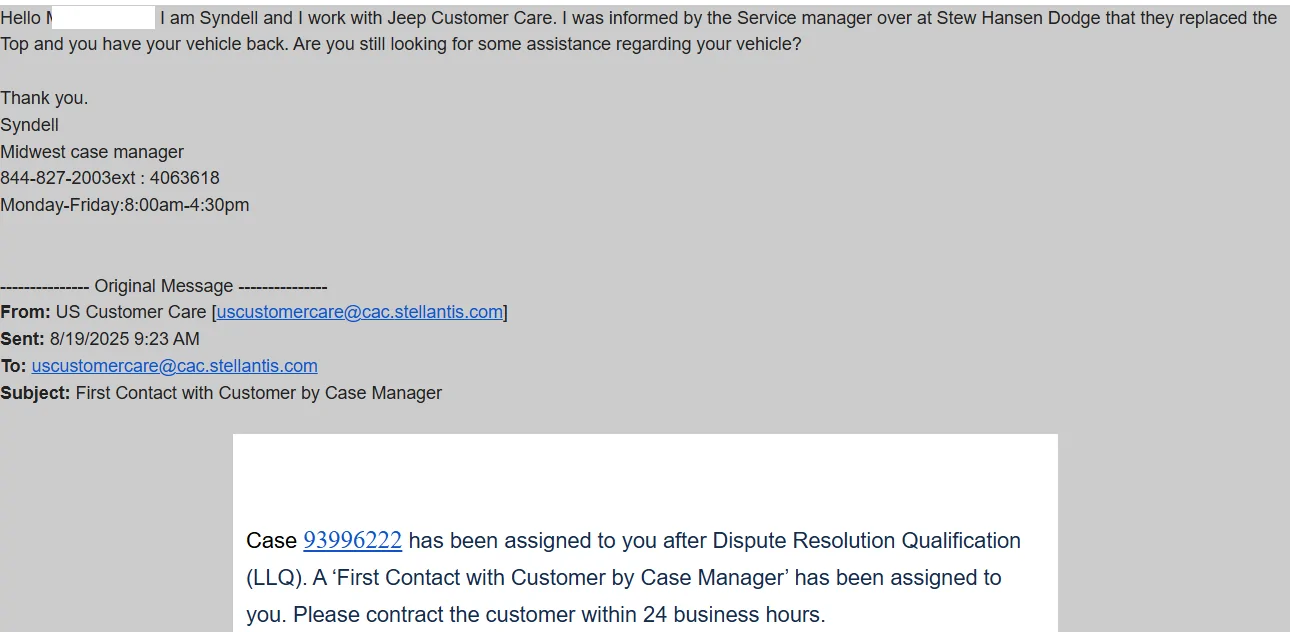Viewport: 1290px width, 632px height.
Task: Click the bold To label
Action: point(13,366)
